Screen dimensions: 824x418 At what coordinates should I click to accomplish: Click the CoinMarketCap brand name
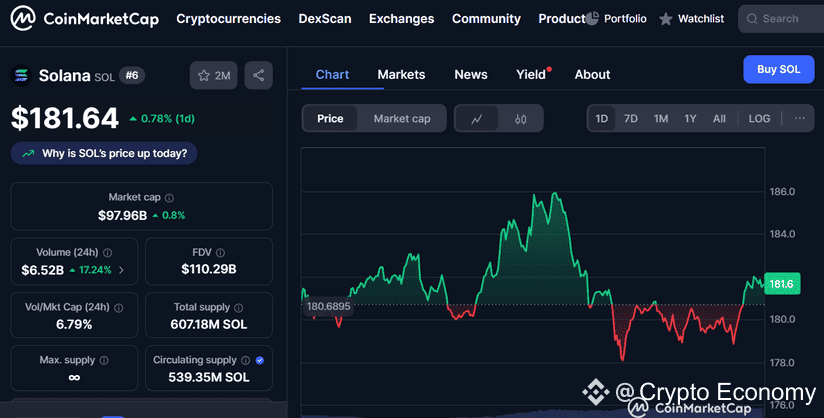pos(101,19)
